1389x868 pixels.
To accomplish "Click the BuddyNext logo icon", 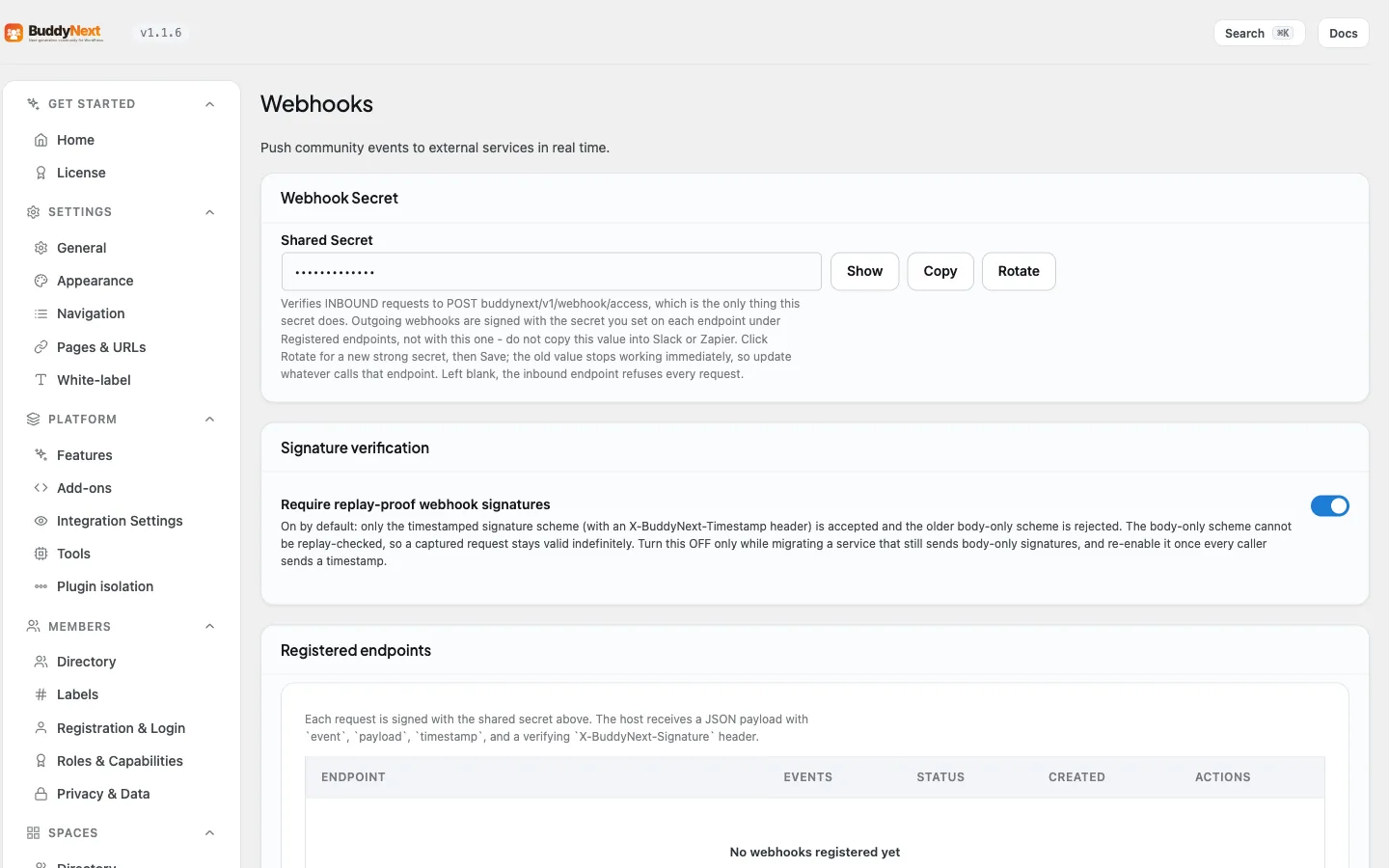I will pos(14,33).
